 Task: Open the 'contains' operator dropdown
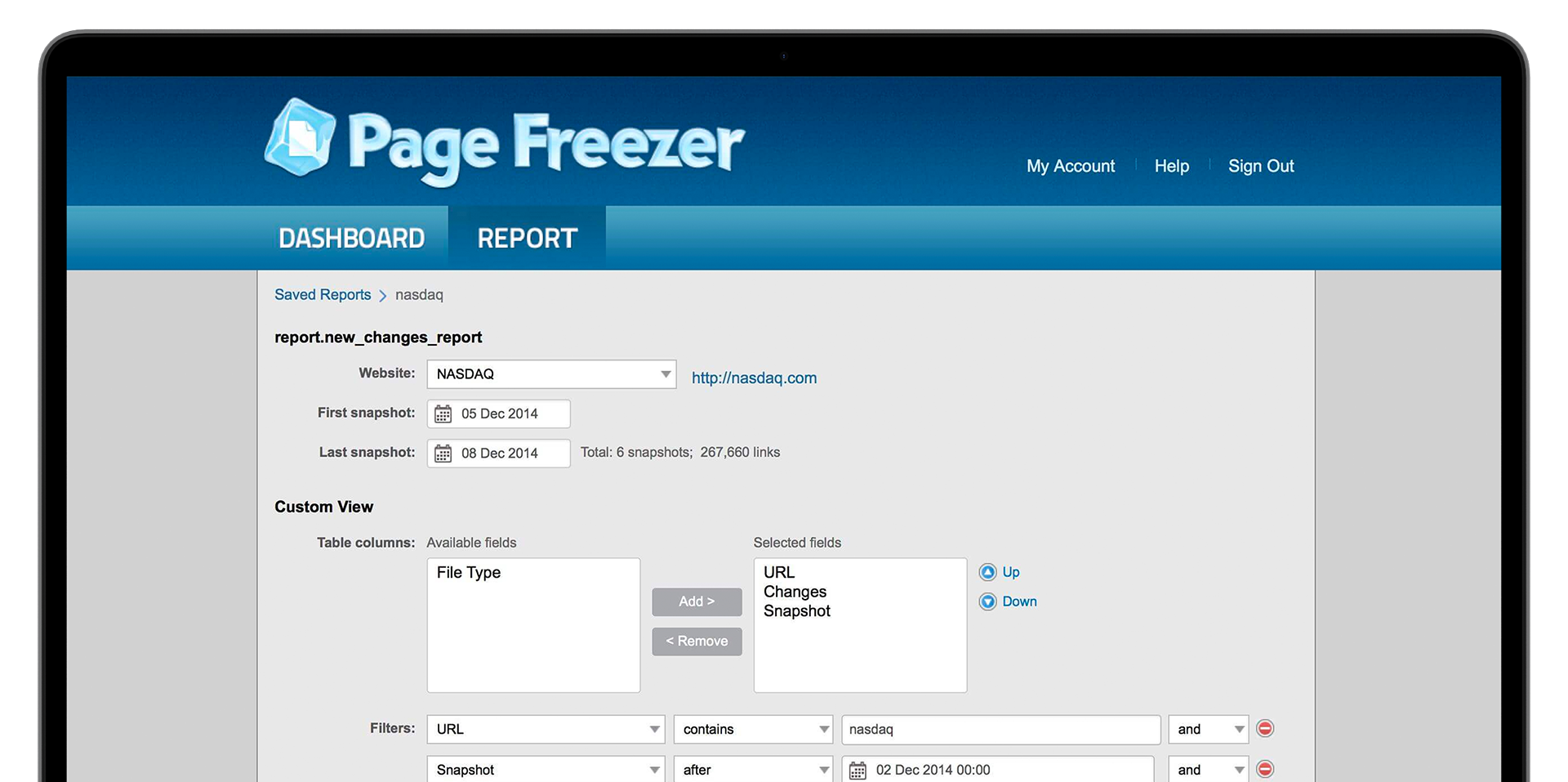click(x=753, y=729)
